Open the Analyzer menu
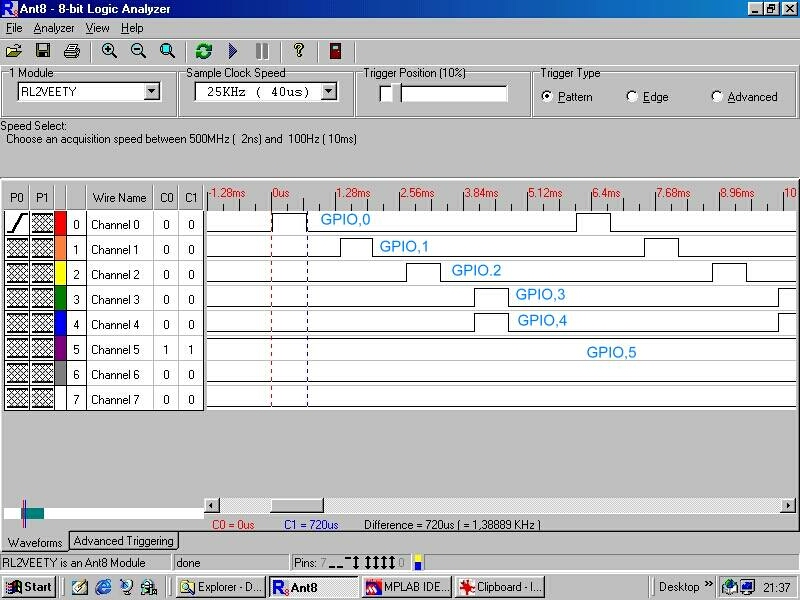Viewport: 800px width, 600px height. [54, 28]
